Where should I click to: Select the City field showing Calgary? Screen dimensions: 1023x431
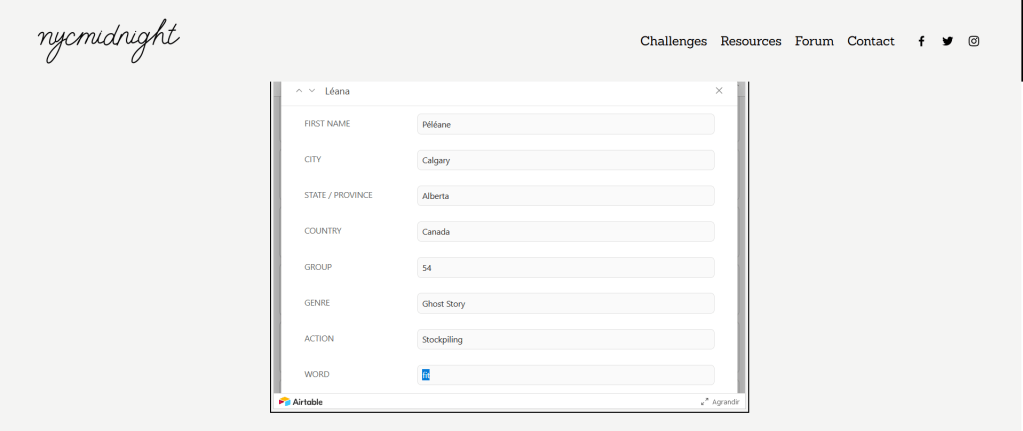pyautogui.click(x=565, y=160)
